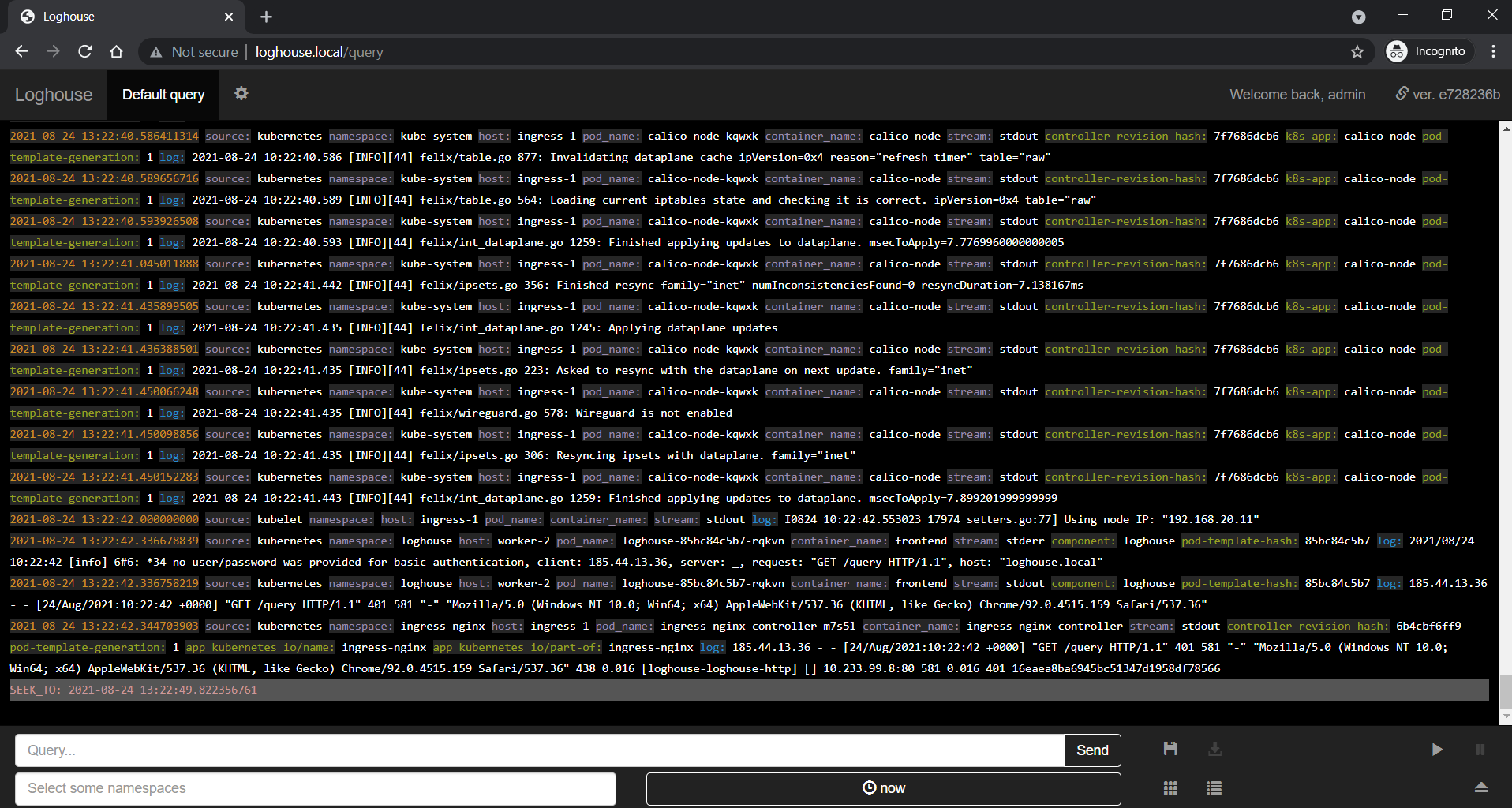Click the "Invalidating dataplane cache" log message
1512x808 pixels.
tap(641, 158)
